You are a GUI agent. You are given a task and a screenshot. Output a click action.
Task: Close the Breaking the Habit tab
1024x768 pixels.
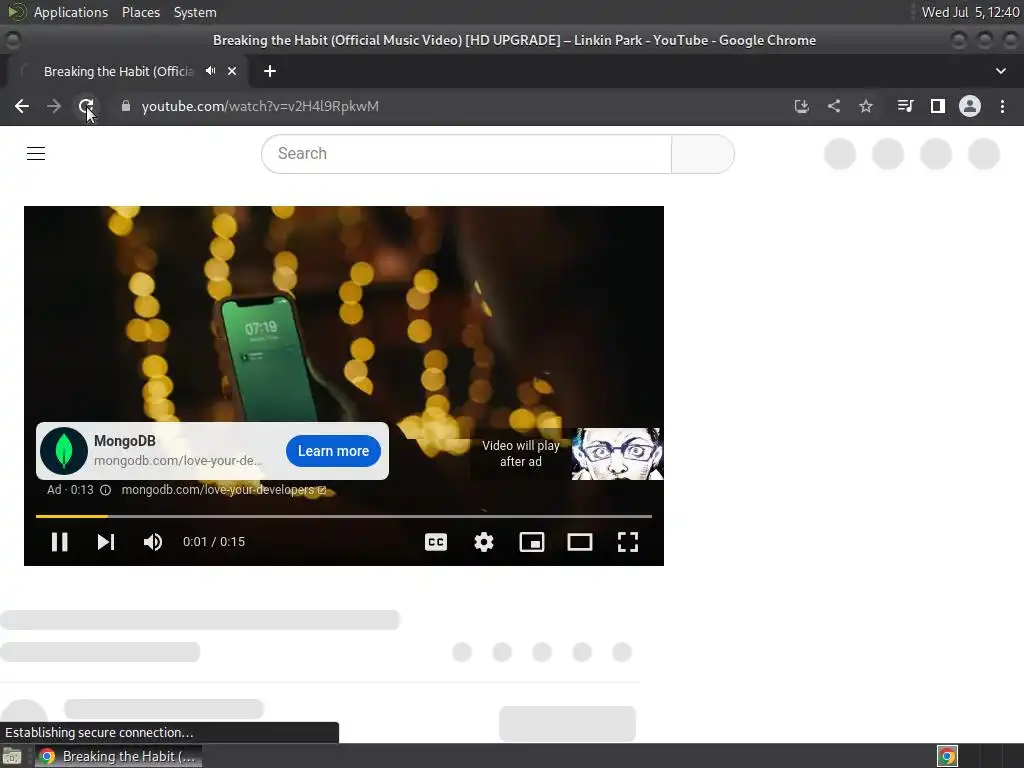[x=232, y=71]
